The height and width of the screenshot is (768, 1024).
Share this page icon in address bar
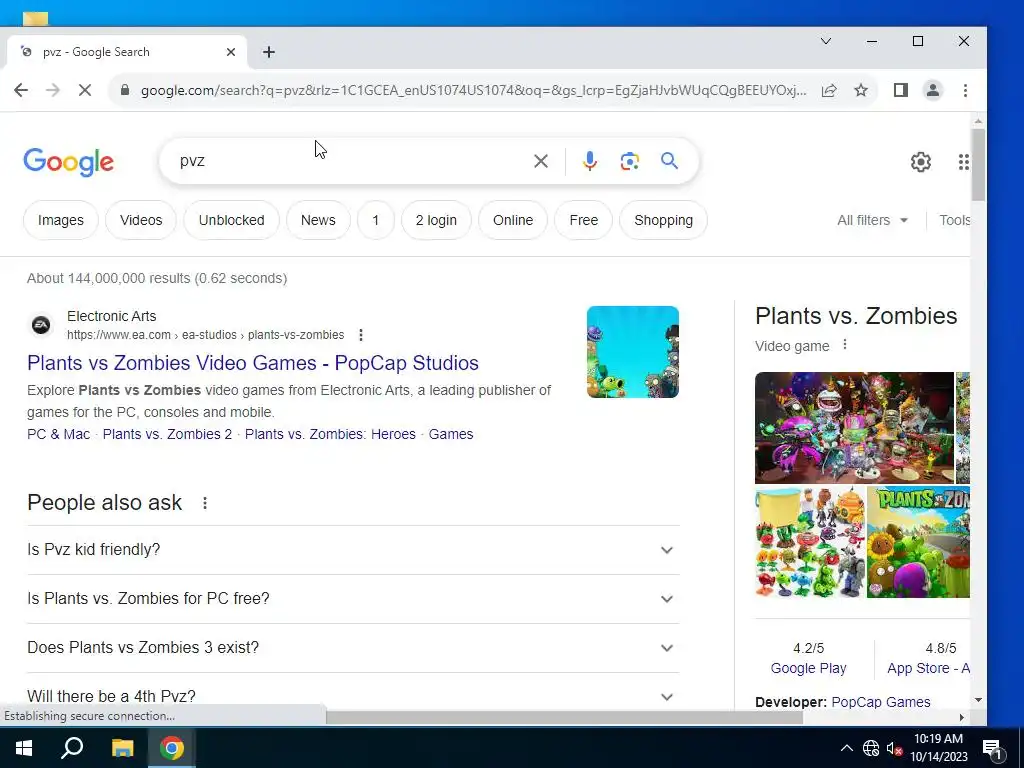click(x=829, y=90)
